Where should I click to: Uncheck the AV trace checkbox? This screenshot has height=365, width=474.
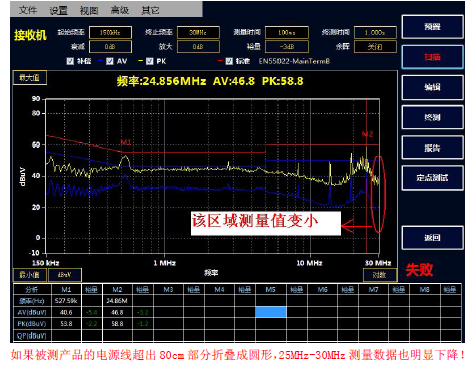(x=110, y=61)
